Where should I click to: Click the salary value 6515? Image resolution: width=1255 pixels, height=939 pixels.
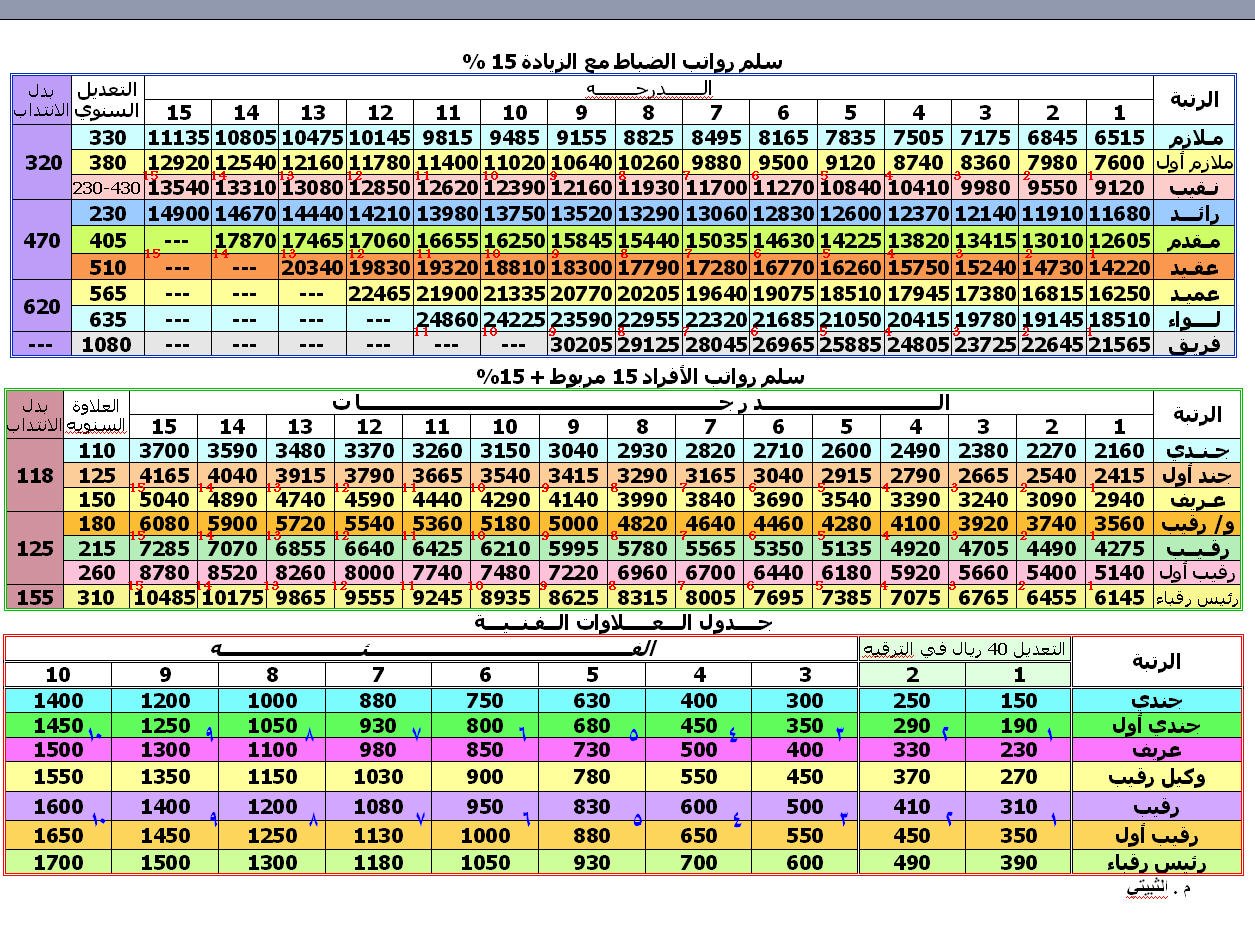[1119, 138]
